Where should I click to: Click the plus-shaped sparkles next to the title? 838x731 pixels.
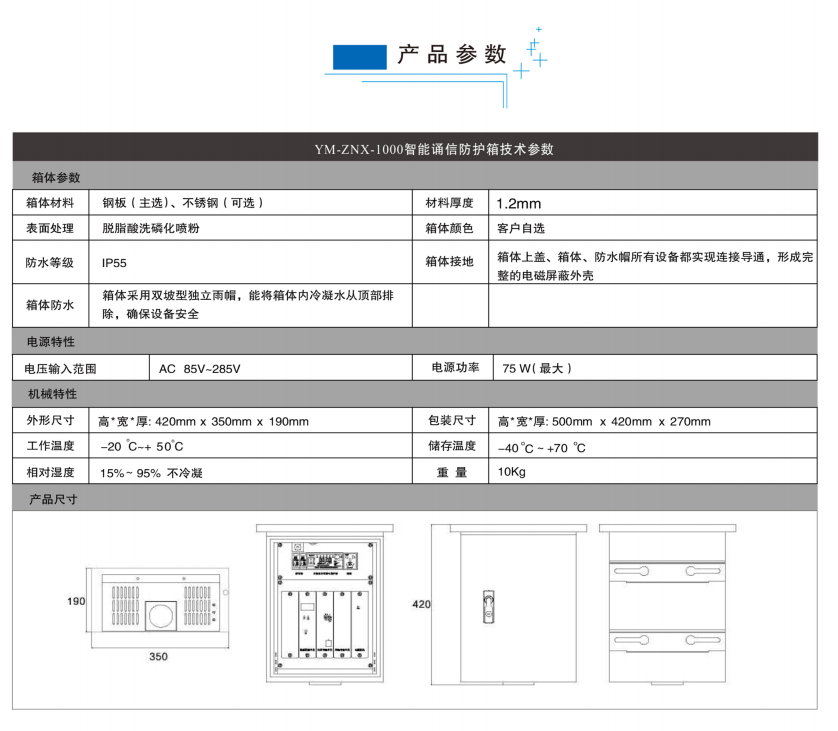tap(532, 54)
